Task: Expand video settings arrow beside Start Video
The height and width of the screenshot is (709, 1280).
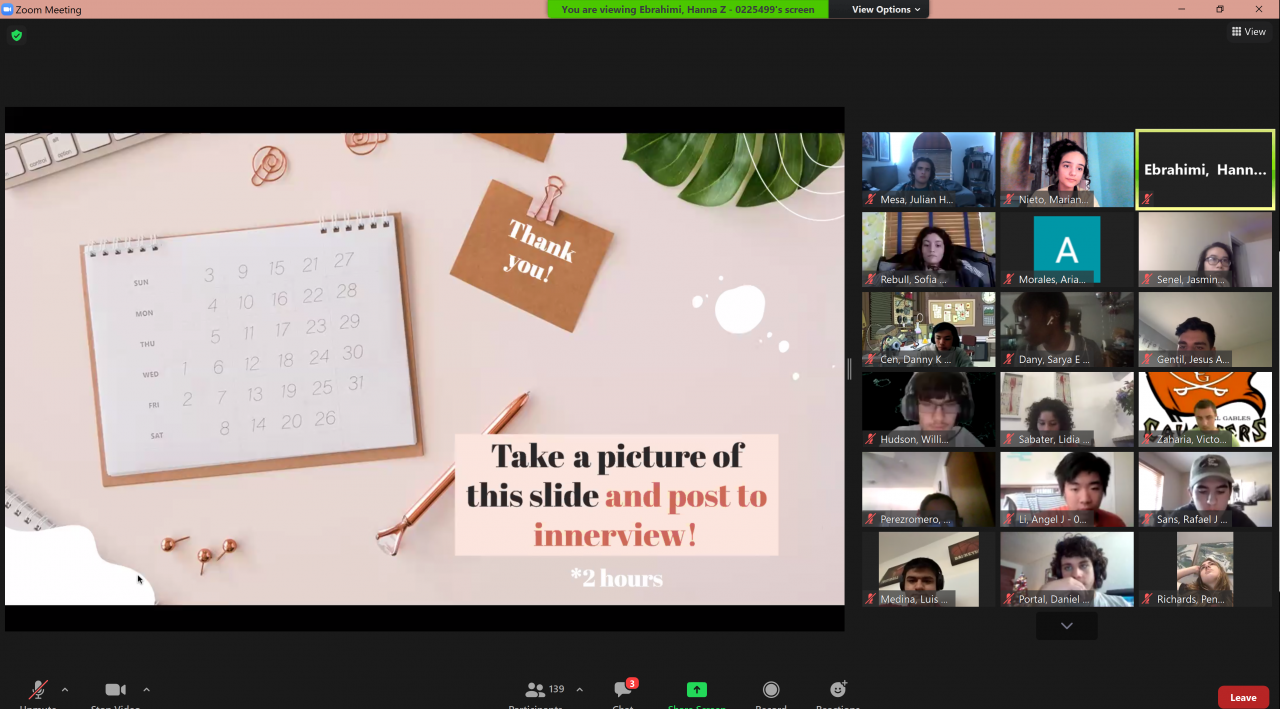Action: 146,689
